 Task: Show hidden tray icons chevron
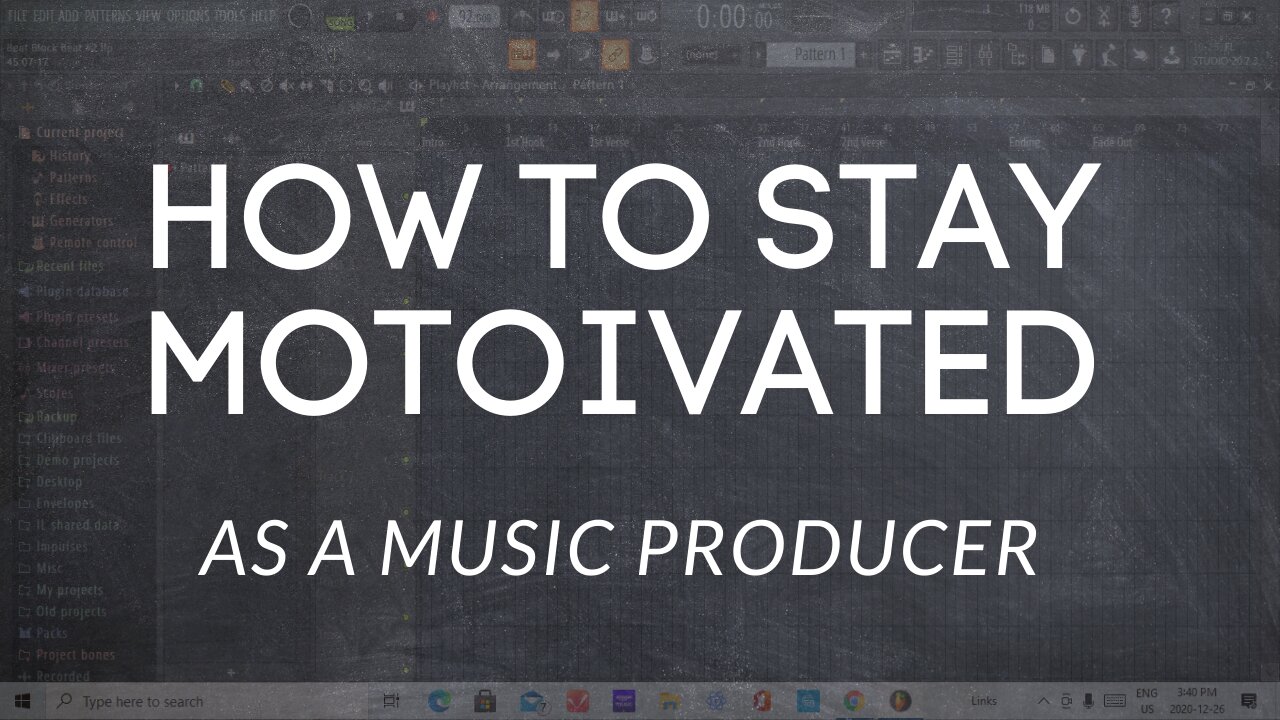click(x=1044, y=701)
